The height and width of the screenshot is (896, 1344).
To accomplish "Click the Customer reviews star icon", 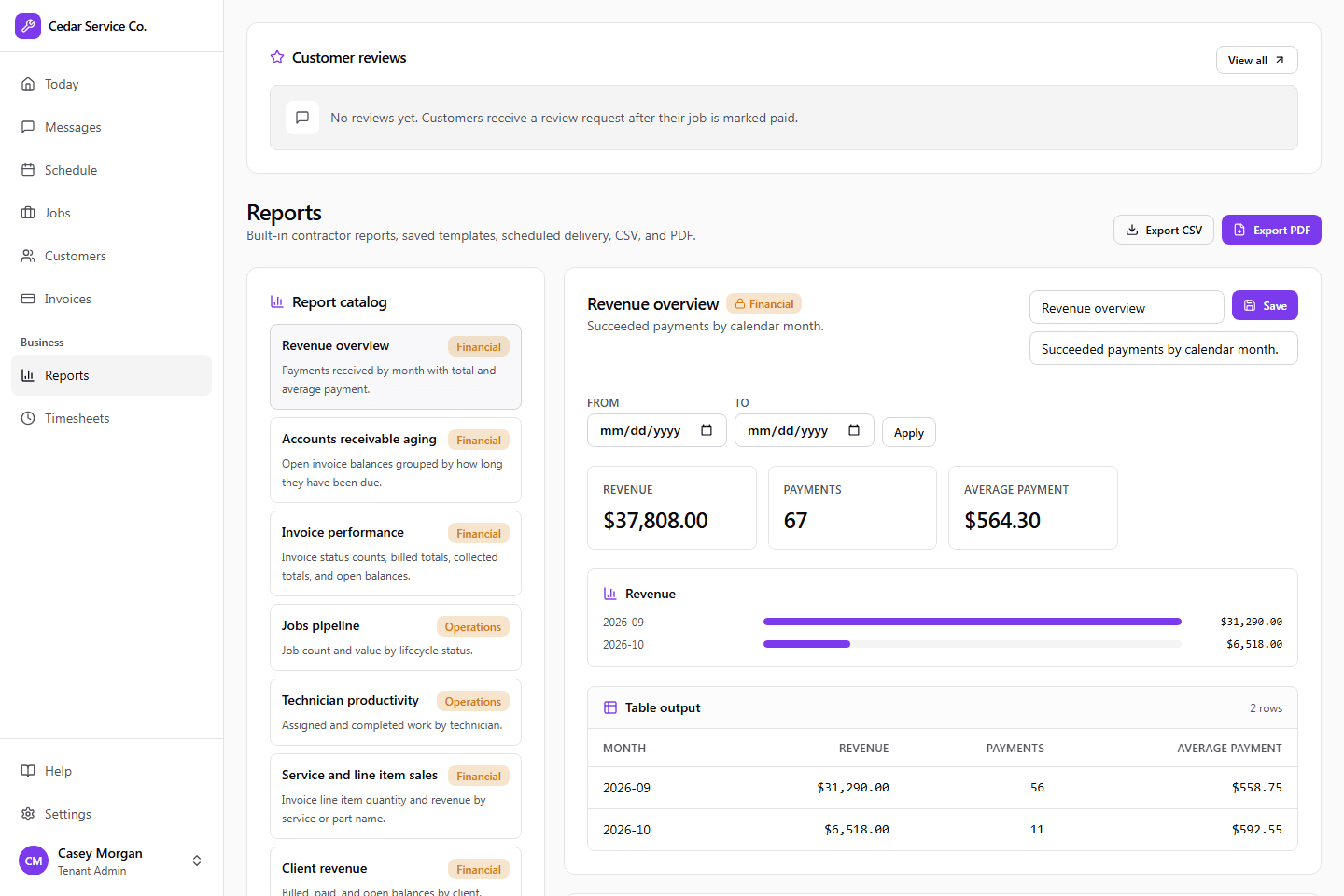I will tap(277, 57).
